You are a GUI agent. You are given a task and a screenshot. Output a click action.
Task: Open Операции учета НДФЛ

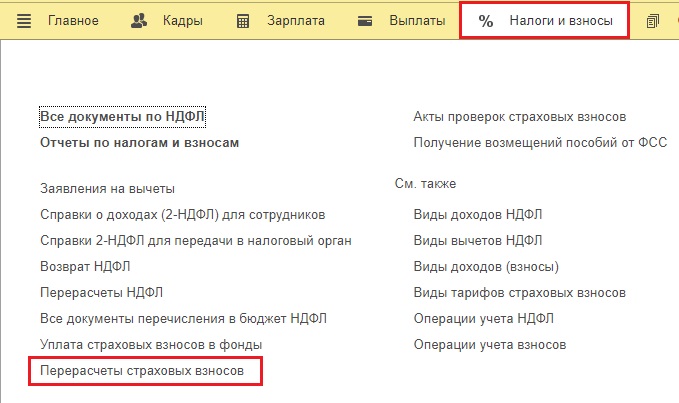pyautogui.click(x=484, y=319)
